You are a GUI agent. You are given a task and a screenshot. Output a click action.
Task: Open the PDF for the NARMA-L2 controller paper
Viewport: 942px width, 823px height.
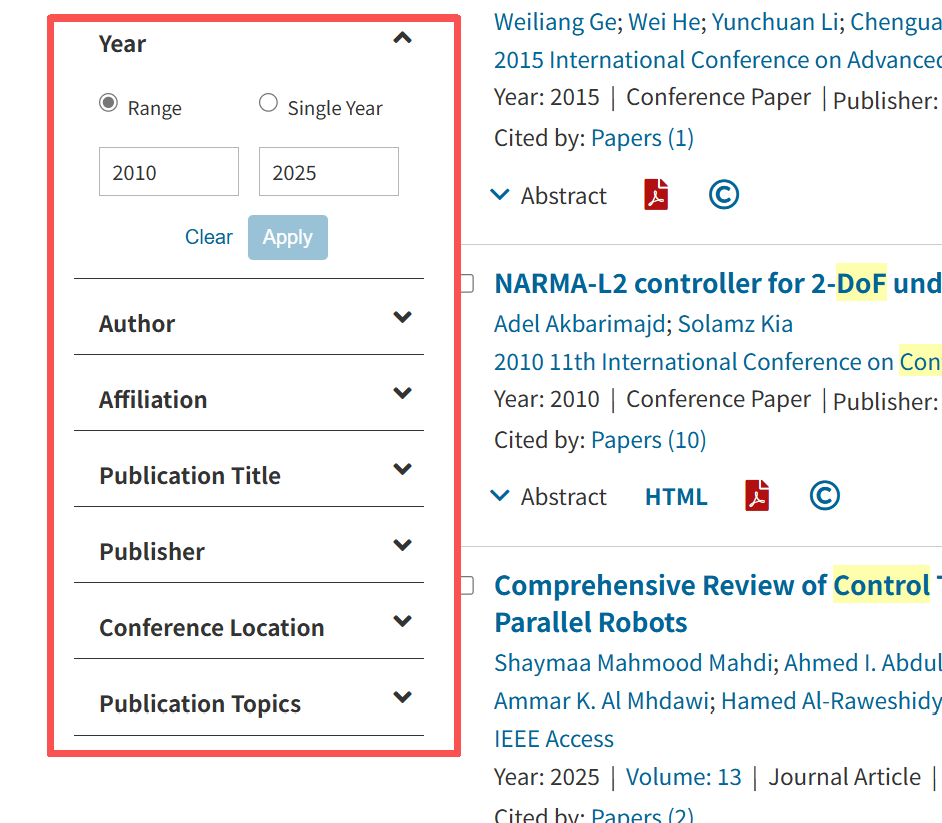(x=757, y=496)
